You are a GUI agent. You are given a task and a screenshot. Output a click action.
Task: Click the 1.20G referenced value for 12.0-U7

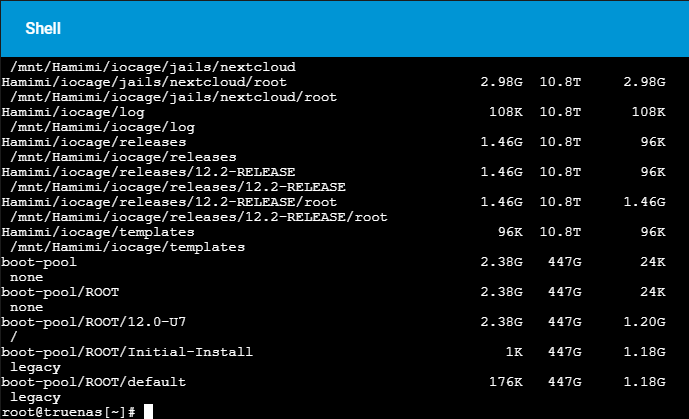[x=644, y=322]
